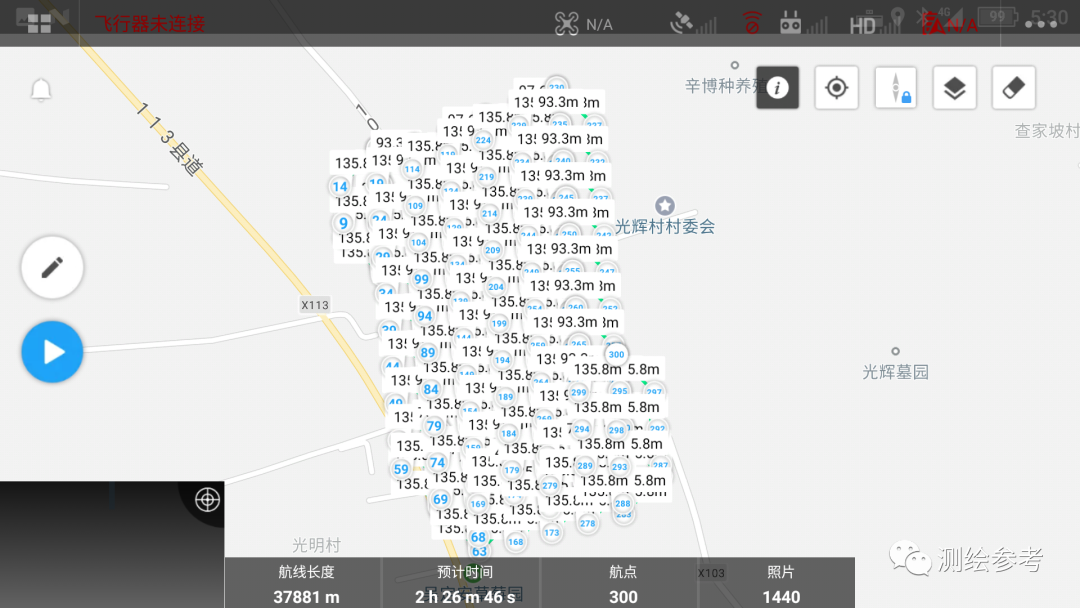Select waypoint 299 marker
This screenshot has height=608, width=1080.
point(579,392)
